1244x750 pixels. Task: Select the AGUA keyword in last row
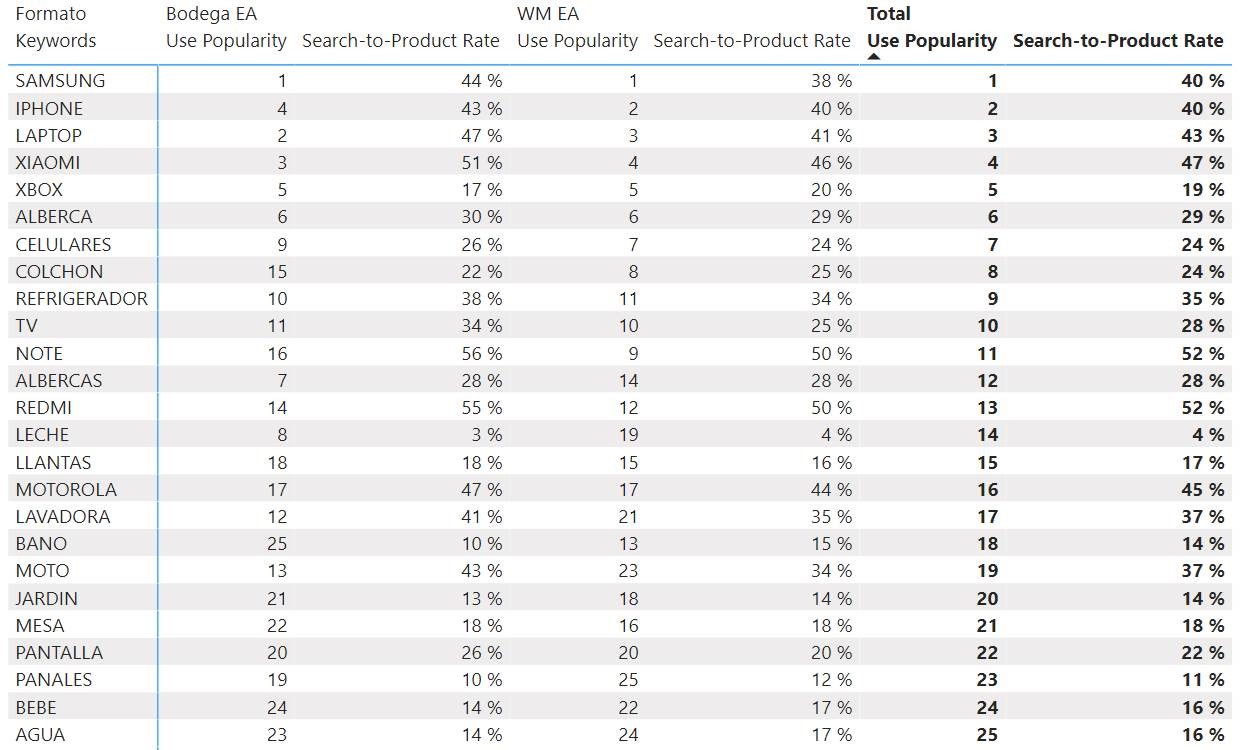pos(40,734)
